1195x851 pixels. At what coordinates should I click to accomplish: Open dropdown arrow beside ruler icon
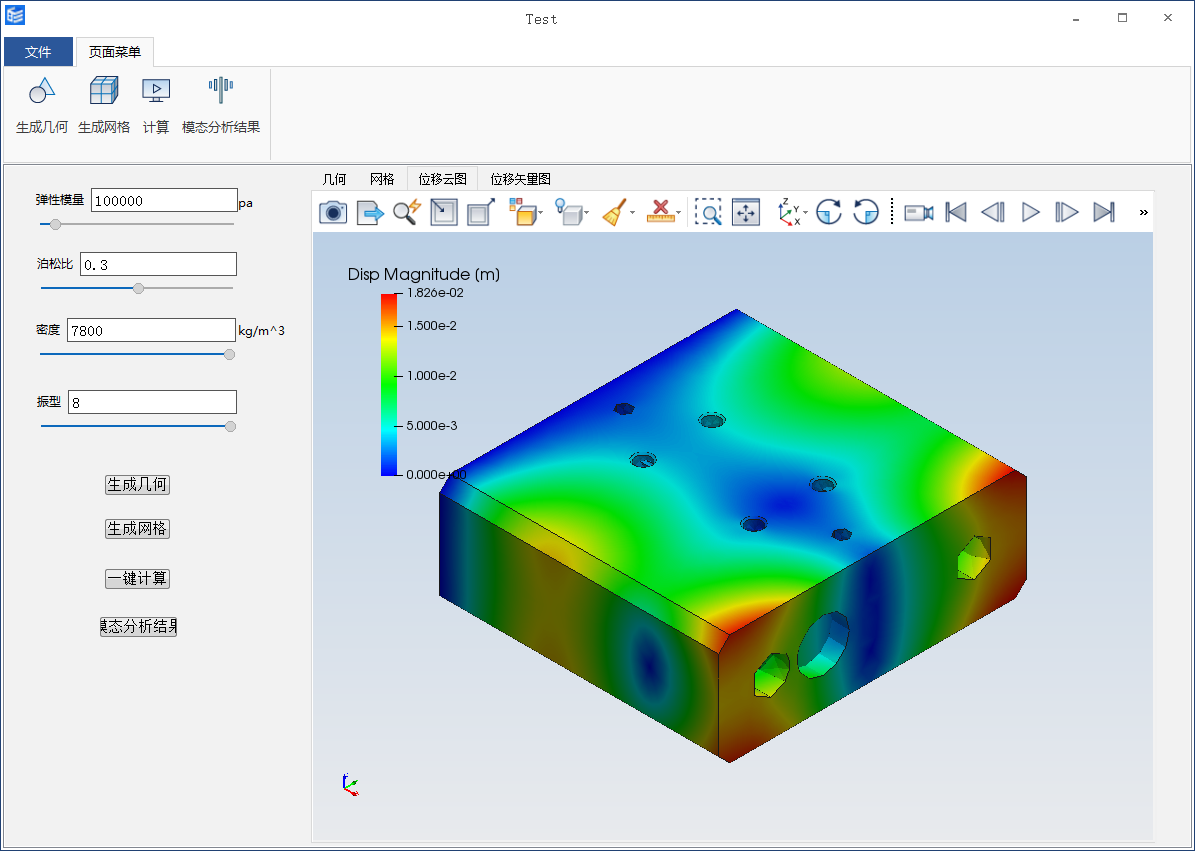coord(678,213)
